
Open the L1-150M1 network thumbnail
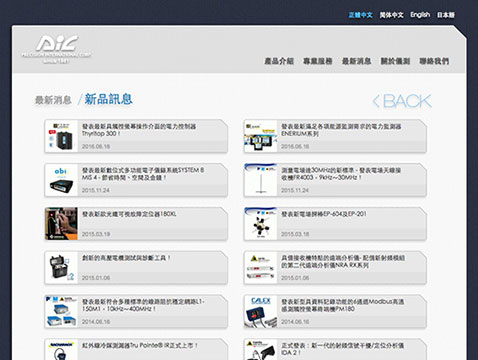tap(61, 311)
